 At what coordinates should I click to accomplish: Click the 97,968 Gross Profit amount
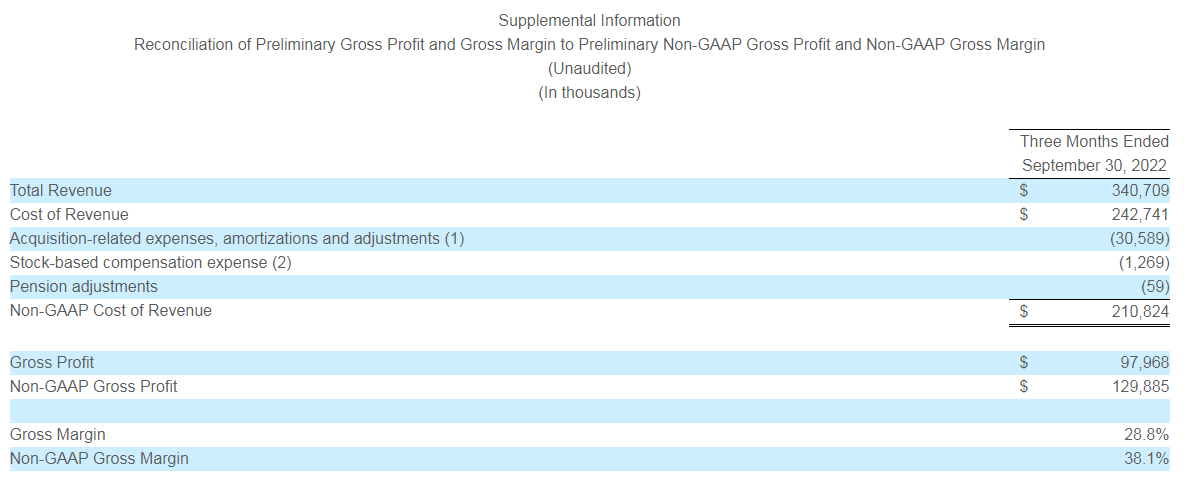1144,362
